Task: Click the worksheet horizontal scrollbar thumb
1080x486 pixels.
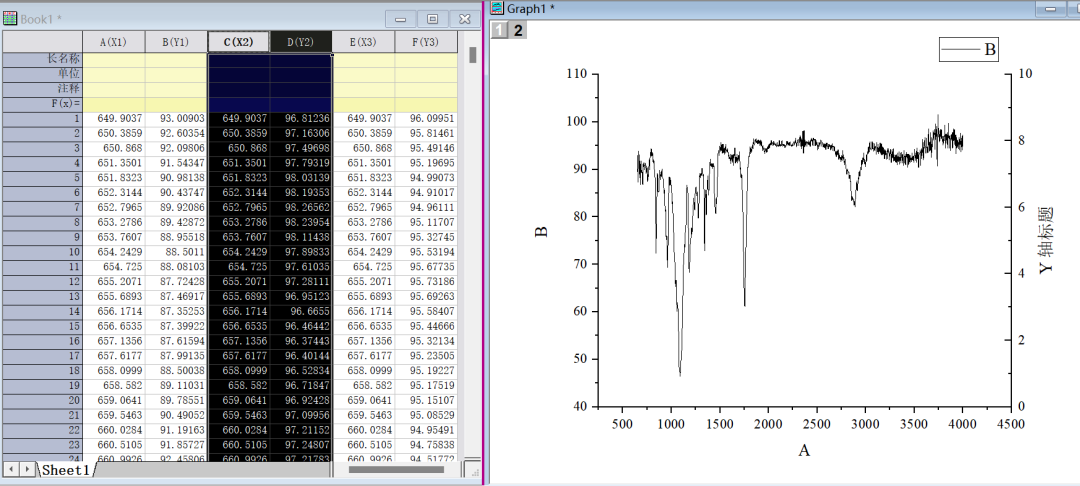Action: click(395, 469)
